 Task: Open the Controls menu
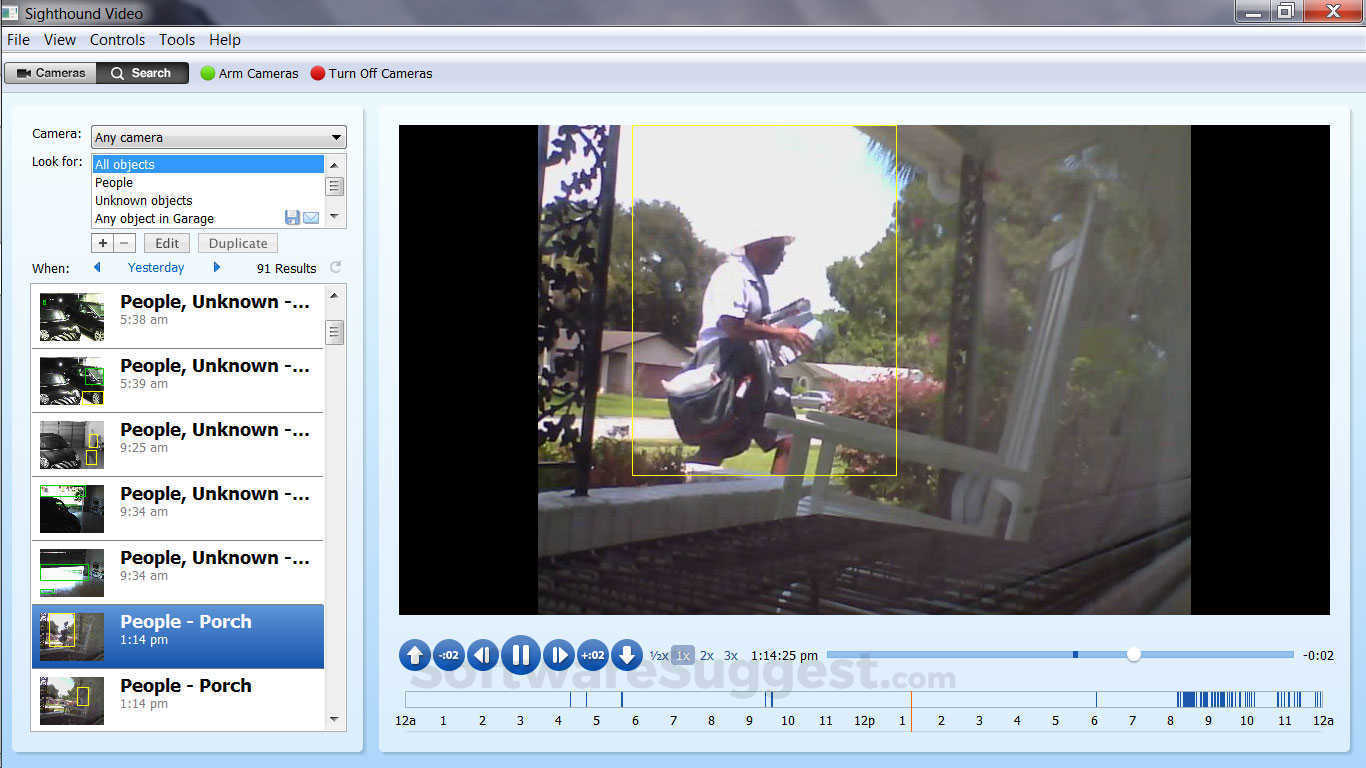[x=117, y=40]
